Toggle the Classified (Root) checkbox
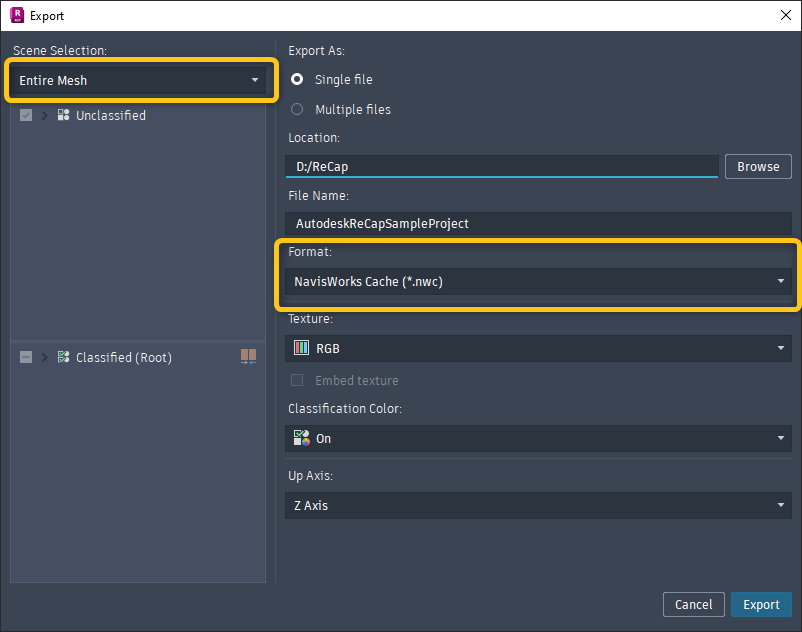This screenshot has width=802, height=632. (x=26, y=357)
